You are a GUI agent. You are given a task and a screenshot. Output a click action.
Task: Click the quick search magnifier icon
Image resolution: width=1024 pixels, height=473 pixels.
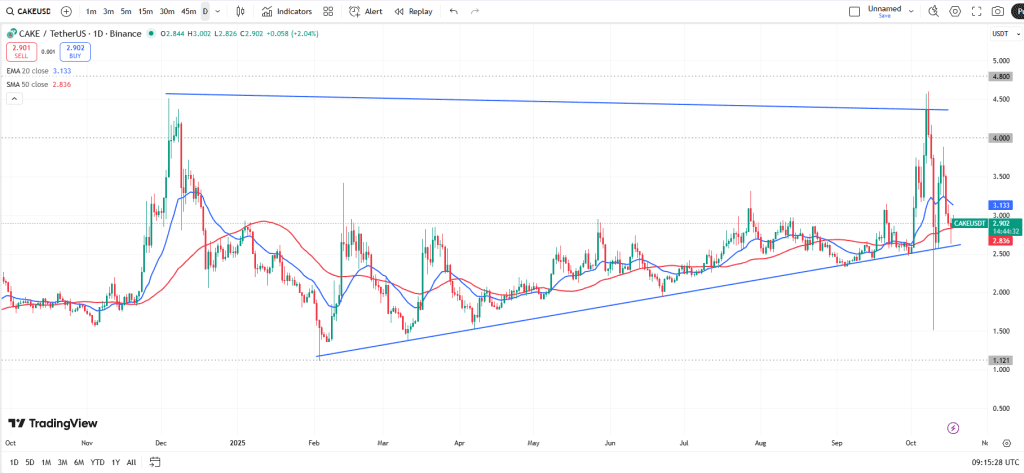click(933, 11)
